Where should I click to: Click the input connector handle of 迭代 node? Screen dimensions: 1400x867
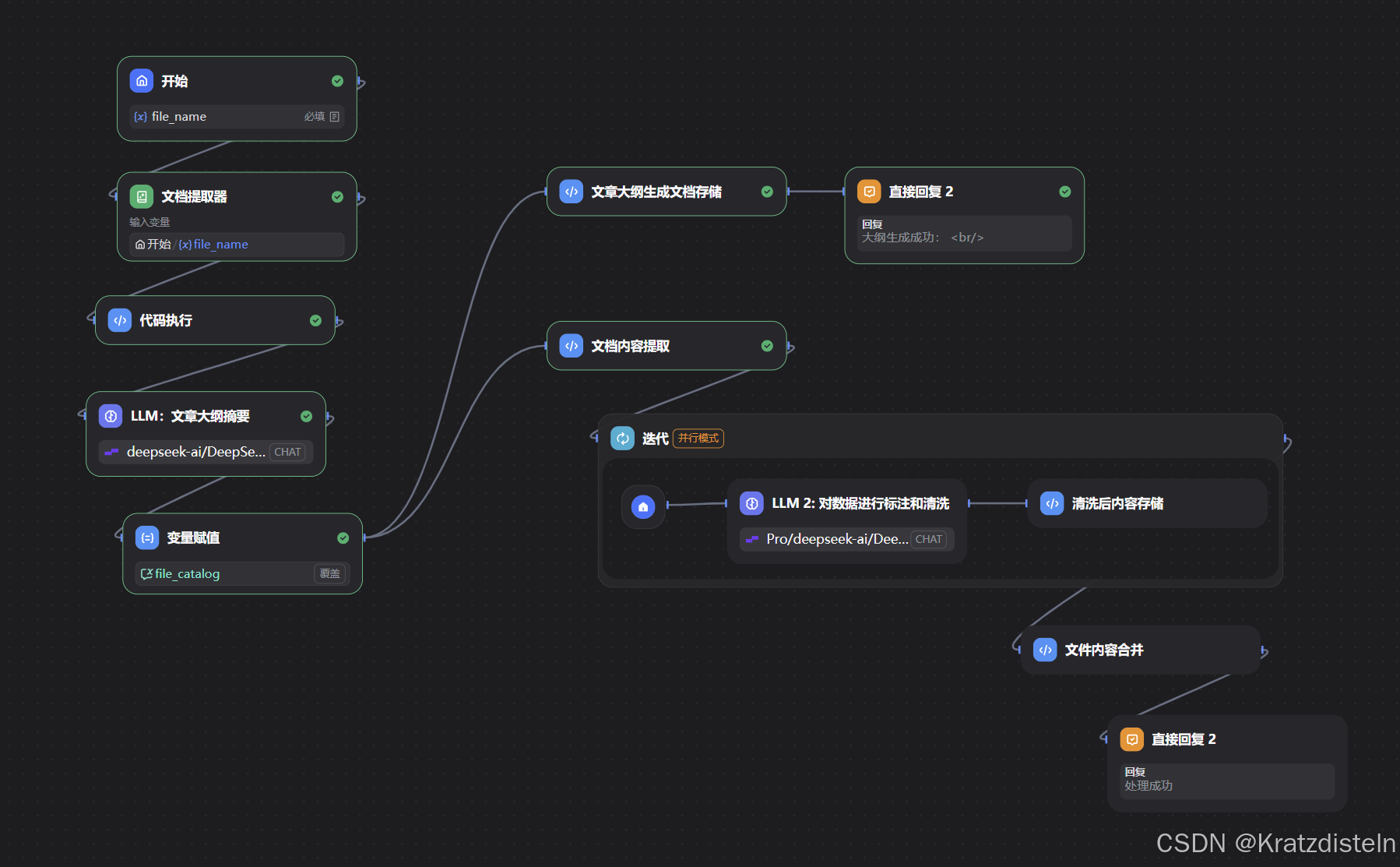tap(595, 437)
